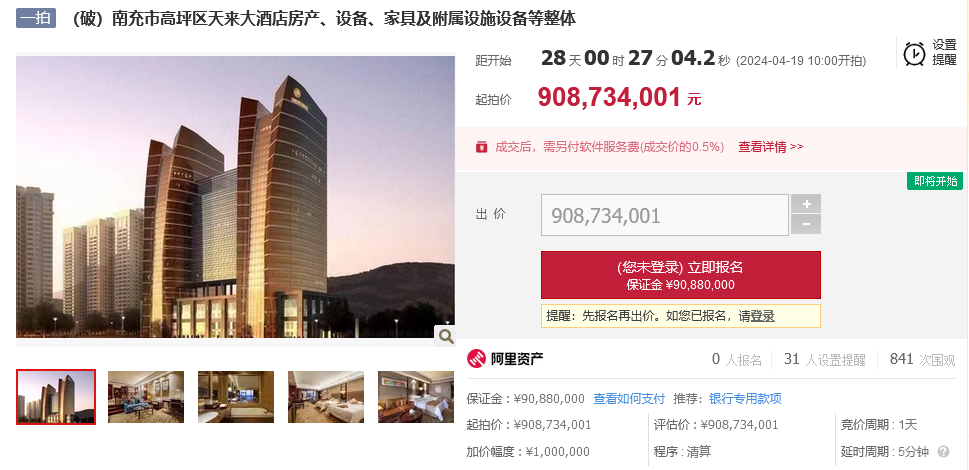Select the twin beds room thumbnail

[x=326, y=397]
